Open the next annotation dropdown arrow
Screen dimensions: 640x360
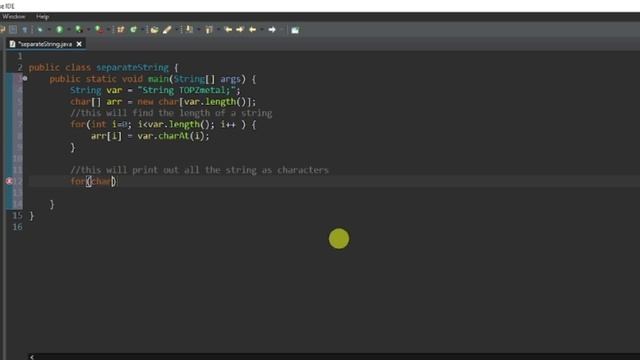click(x=198, y=30)
